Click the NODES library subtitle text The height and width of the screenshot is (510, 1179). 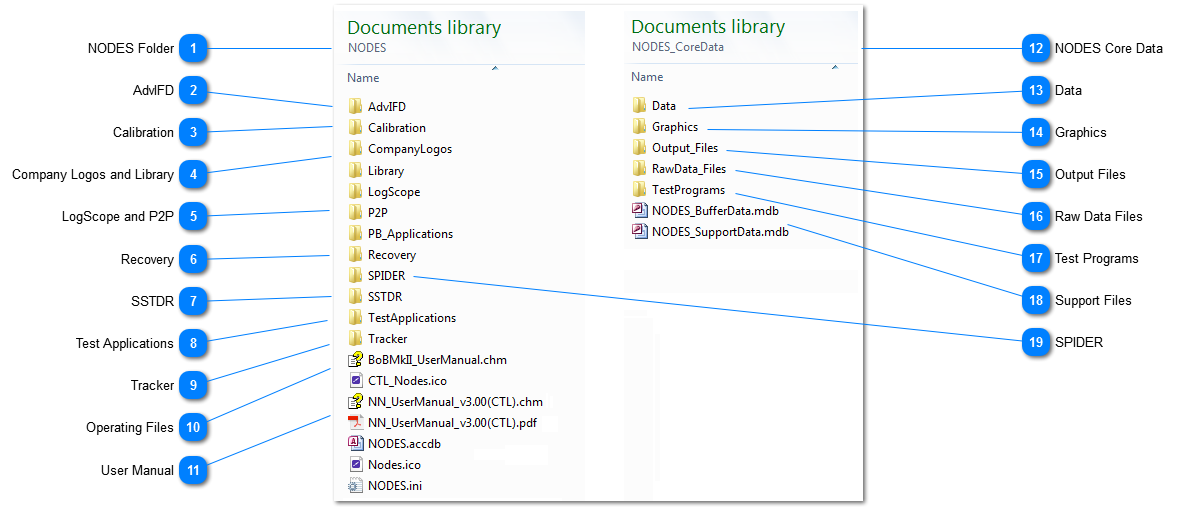tap(367, 47)
